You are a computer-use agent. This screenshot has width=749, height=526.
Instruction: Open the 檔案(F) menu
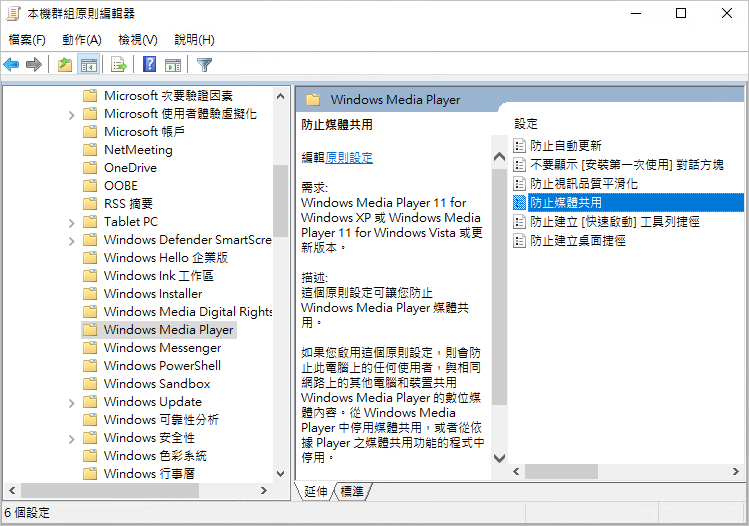click(27, 40)
